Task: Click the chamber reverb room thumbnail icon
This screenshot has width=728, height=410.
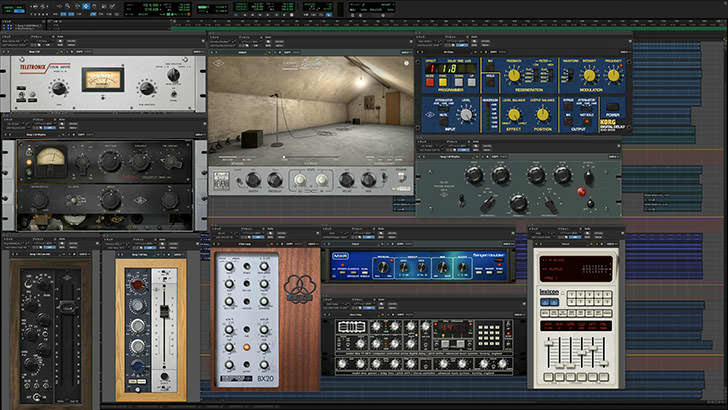Action: click(x=221, y=180)
